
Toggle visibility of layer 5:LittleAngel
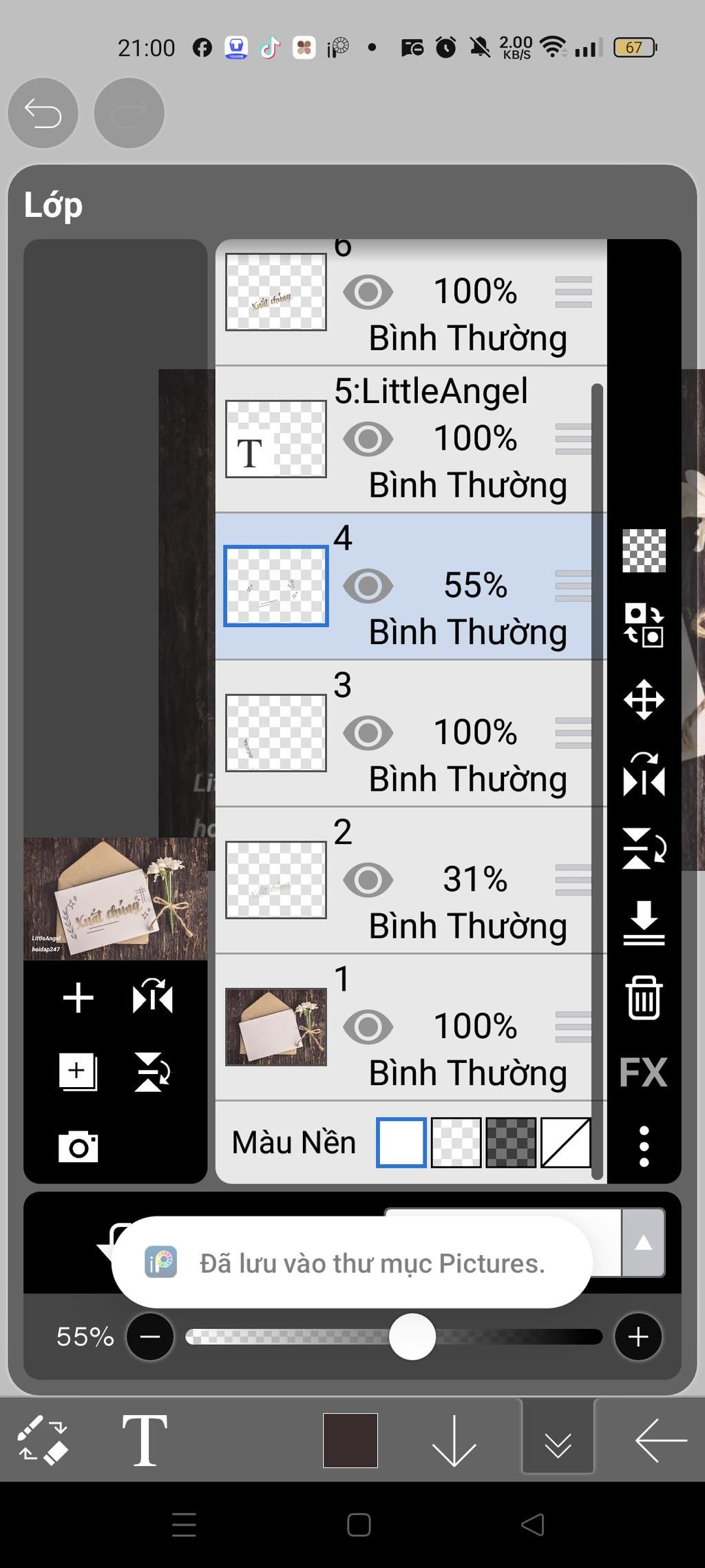click(x=368, y=439)
